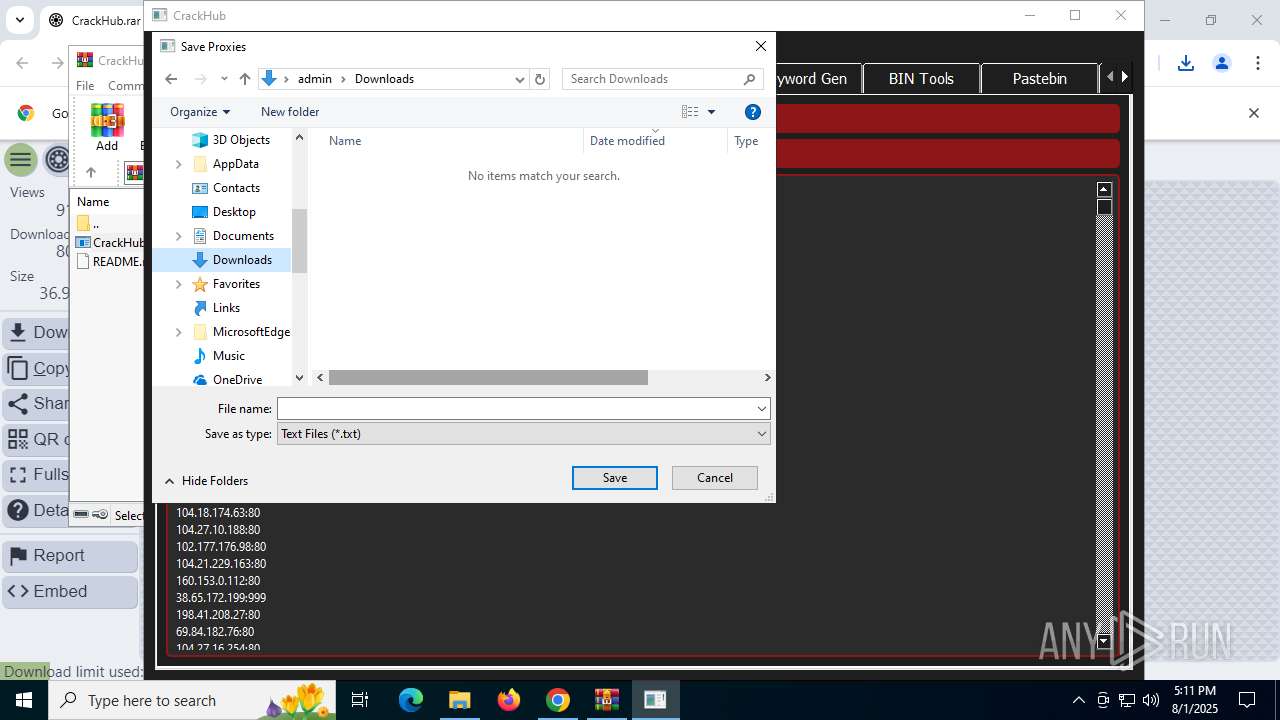Open Firefox from taskbar
1280x720 pixels.
click(509, 700)
